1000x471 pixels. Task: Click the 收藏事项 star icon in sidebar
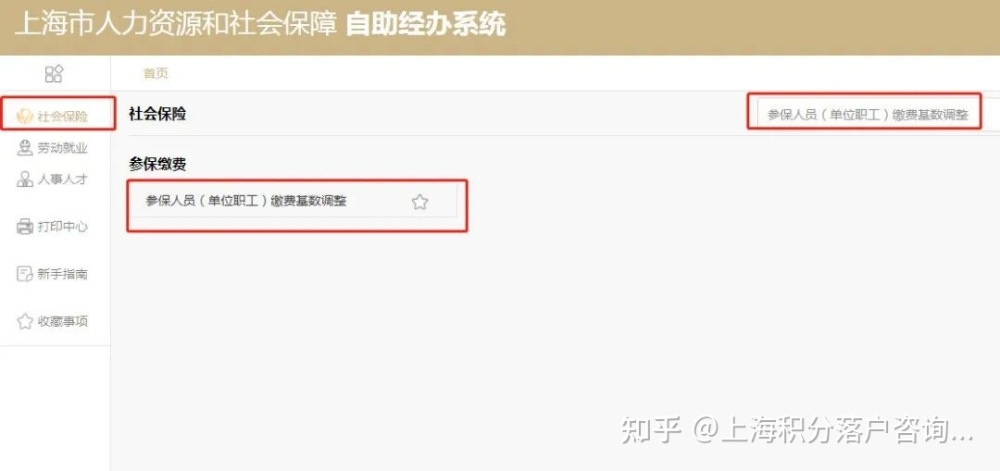pyautogui.click(x=24, y=321)
